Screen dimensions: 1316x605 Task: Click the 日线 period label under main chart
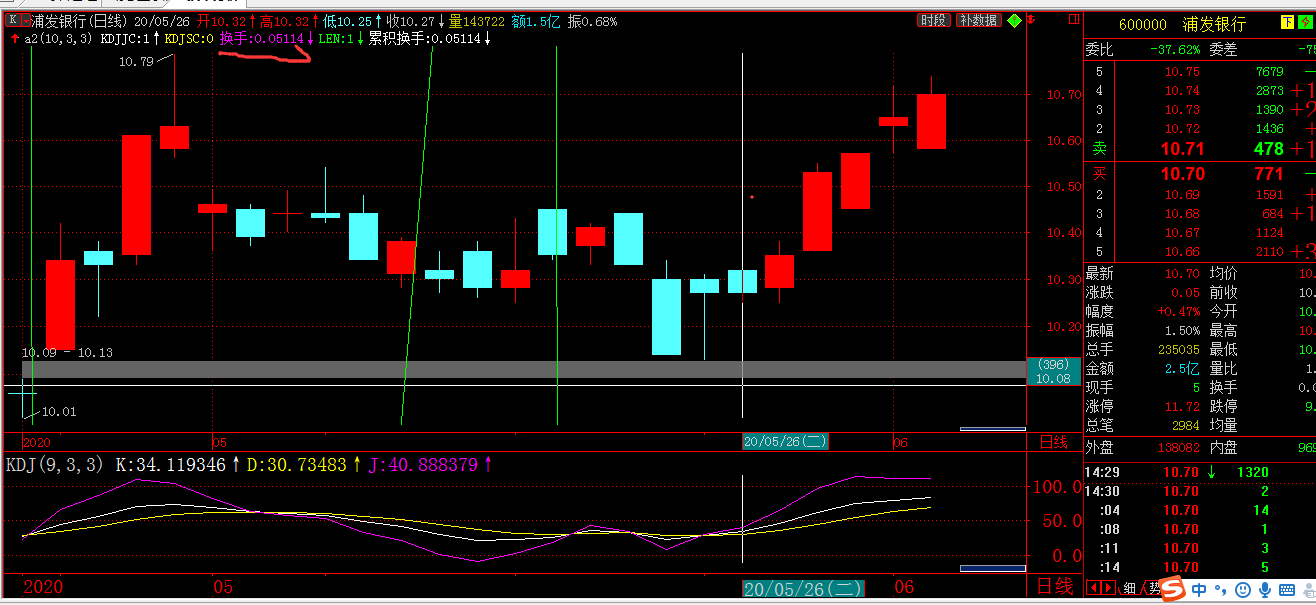1053,442
